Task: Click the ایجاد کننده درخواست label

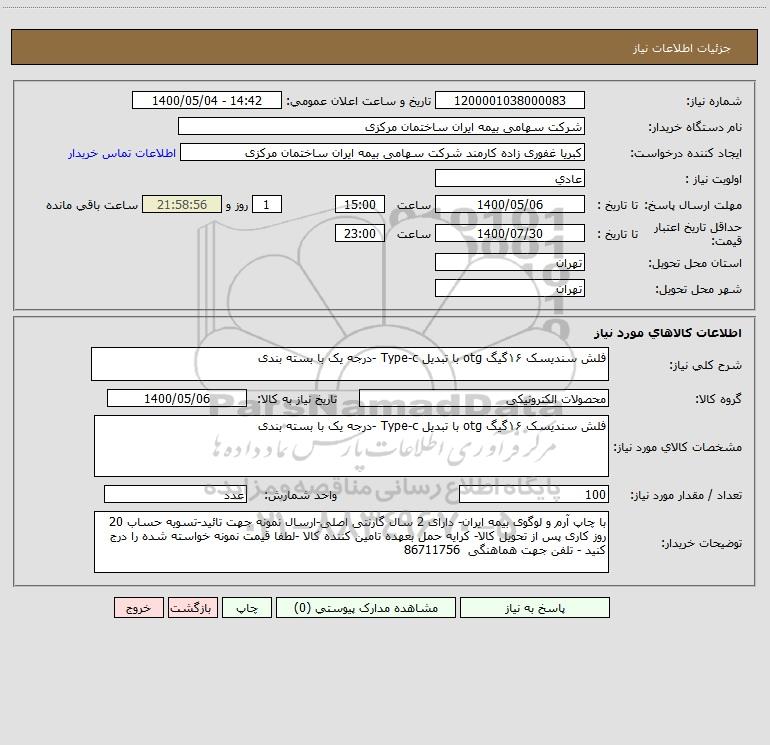Action: click(x=686, y=154)
